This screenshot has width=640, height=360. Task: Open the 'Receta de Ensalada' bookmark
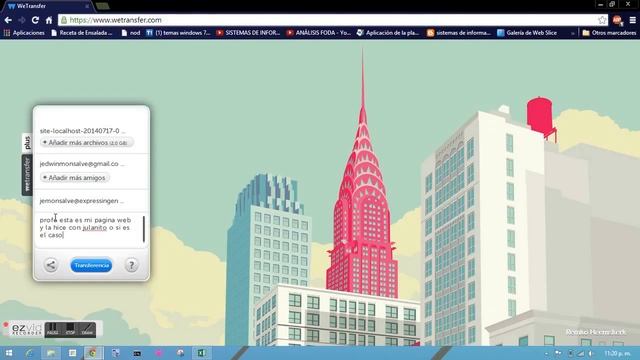tap(82, 33)
